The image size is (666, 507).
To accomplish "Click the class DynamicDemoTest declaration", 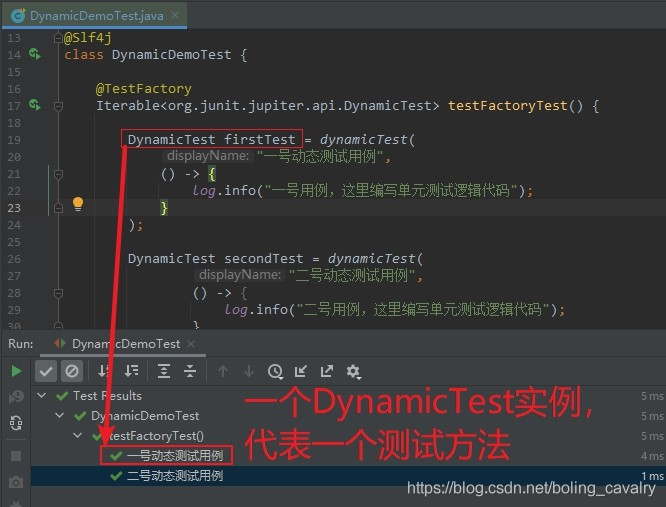I will 172,55.
